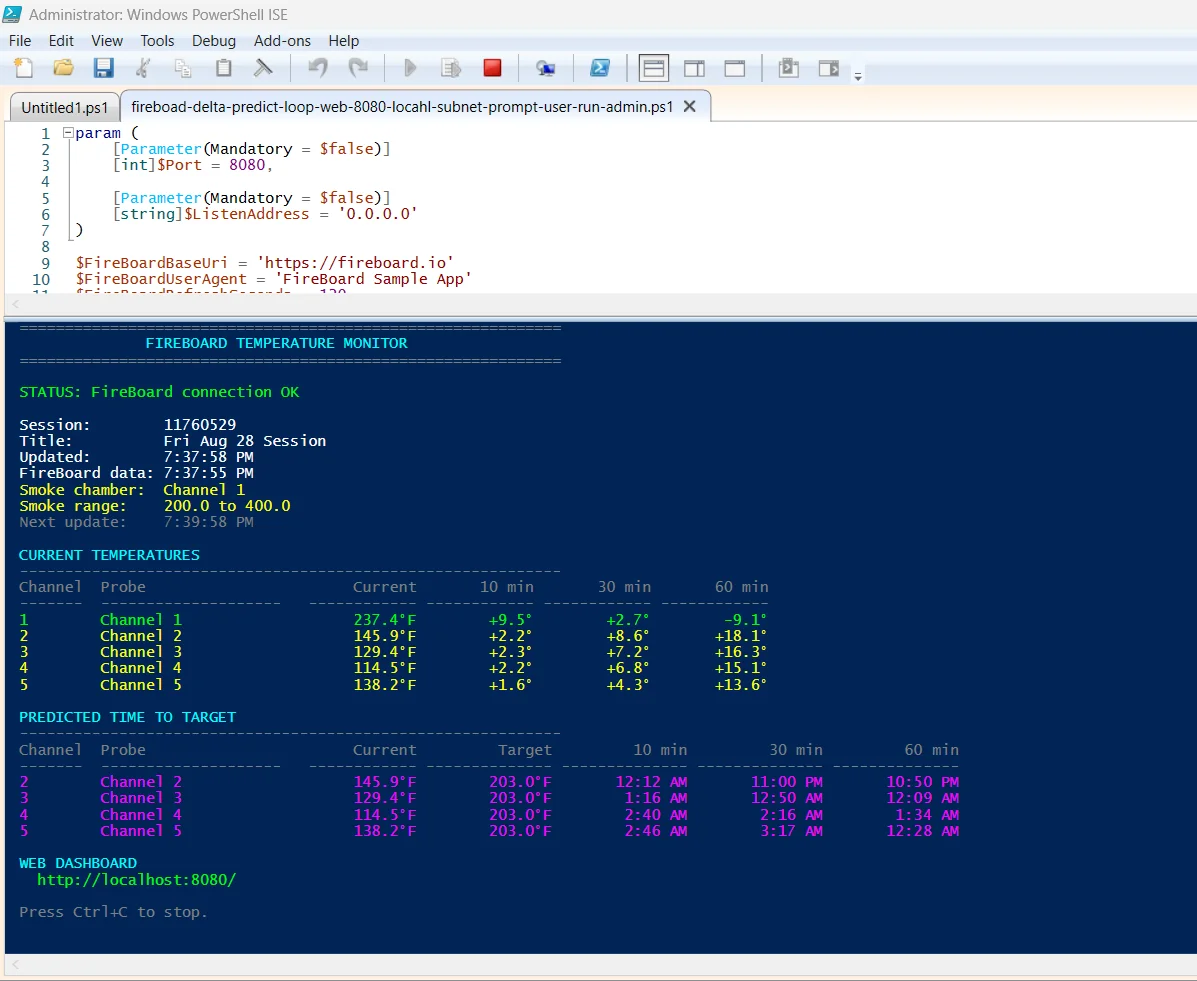This screenshot has height=981, width=1197.
Task: Show script pane on top layout
Action: click(x=653, y=68)
